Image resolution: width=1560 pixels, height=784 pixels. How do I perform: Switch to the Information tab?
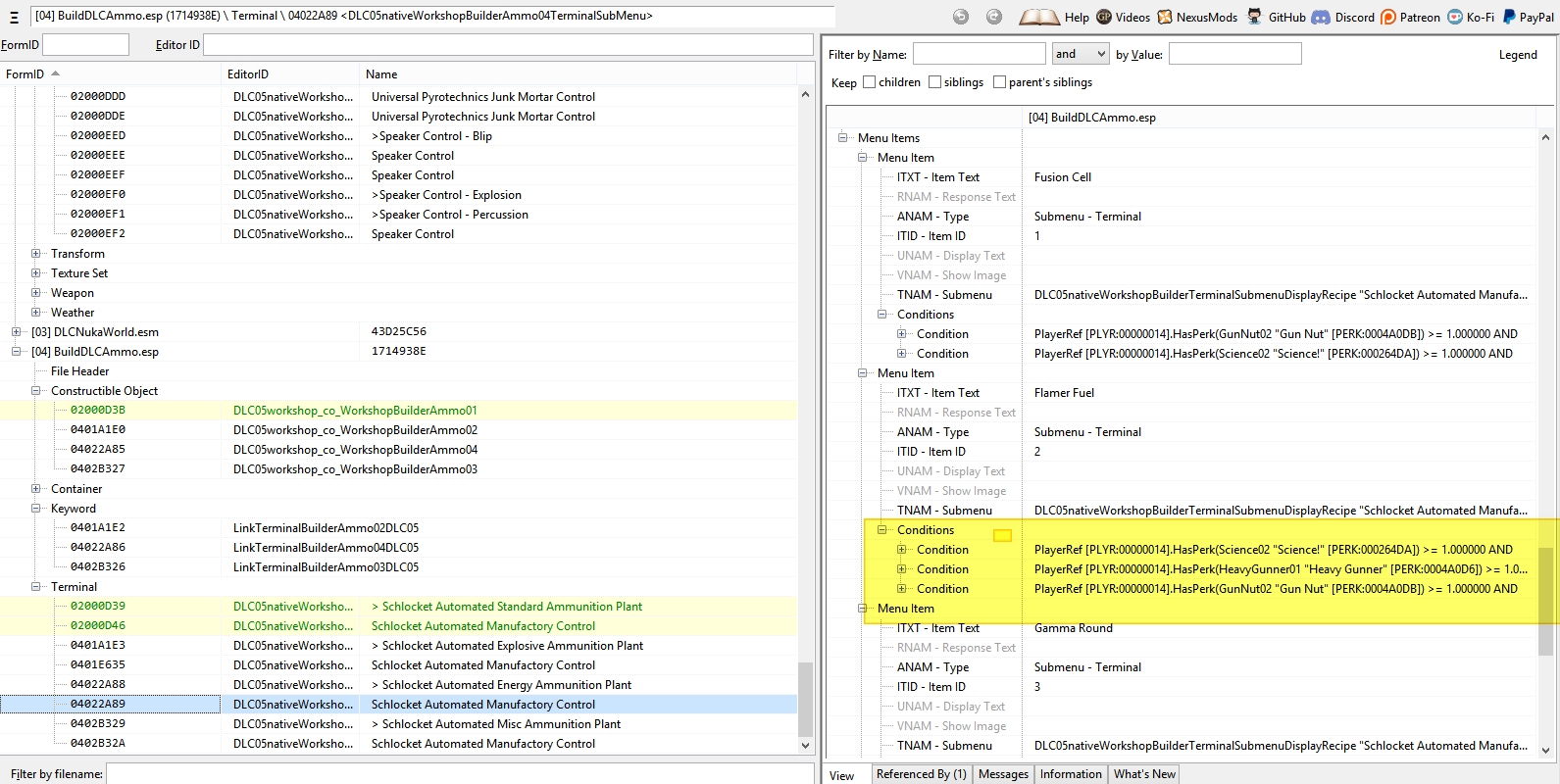(1071, 774)
